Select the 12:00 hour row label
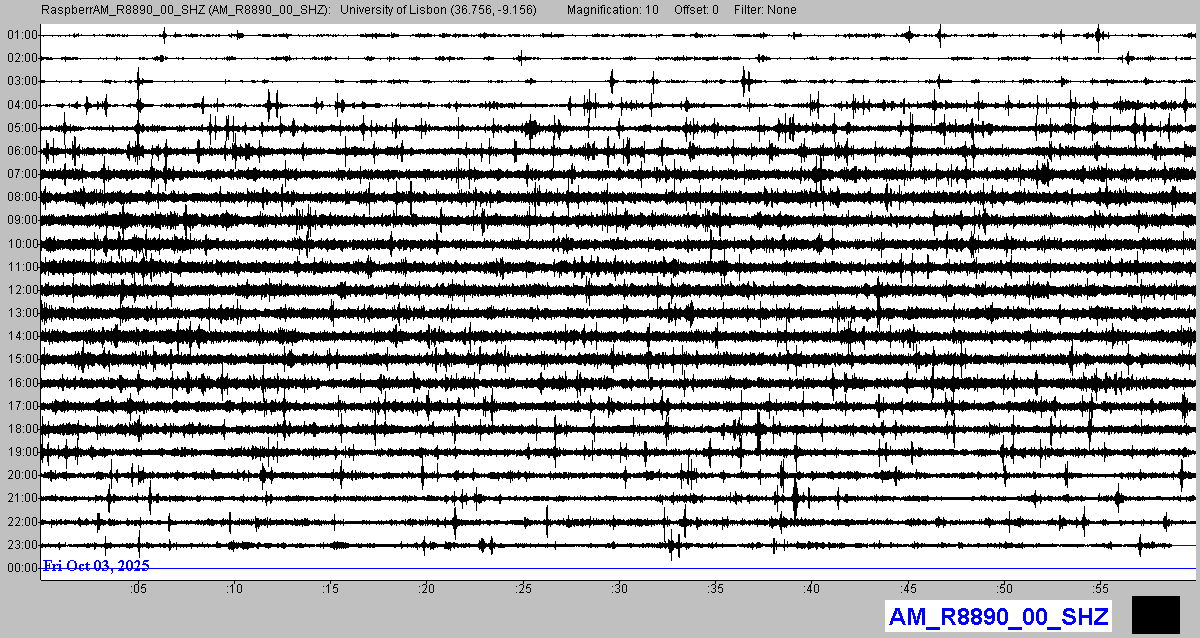The image size is (1200, 638). [x=21, y=290]
